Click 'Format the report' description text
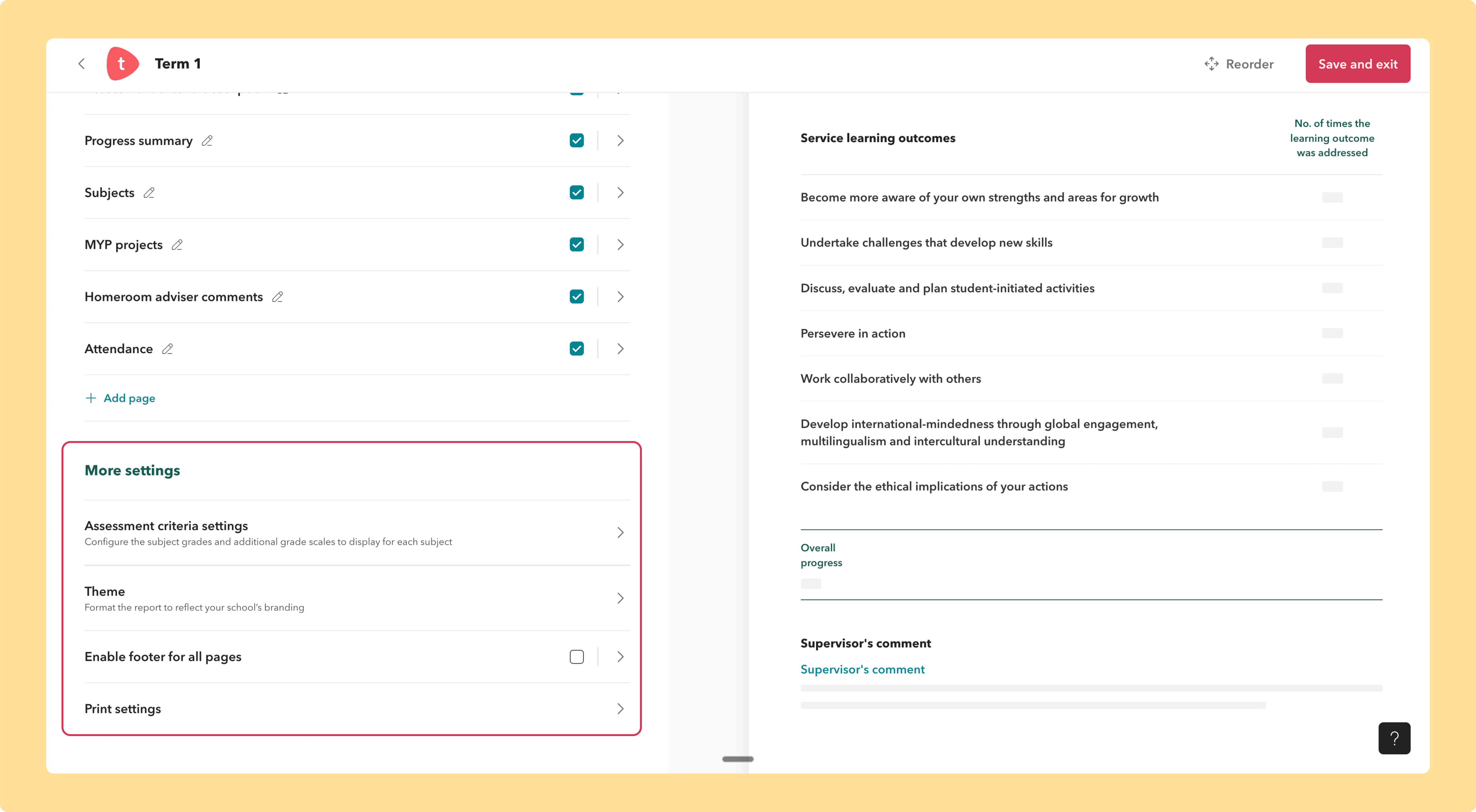The width and height of the screenshot is (1476, 812). tap(194, 607)
